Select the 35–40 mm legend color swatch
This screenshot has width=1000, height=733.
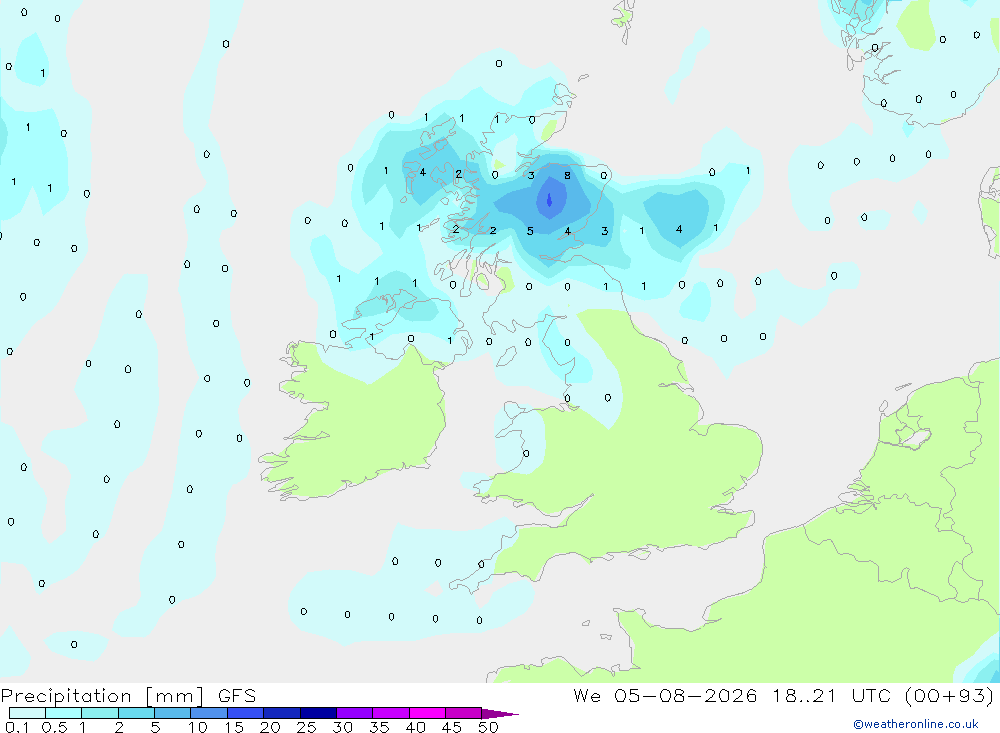pos(391,713)
